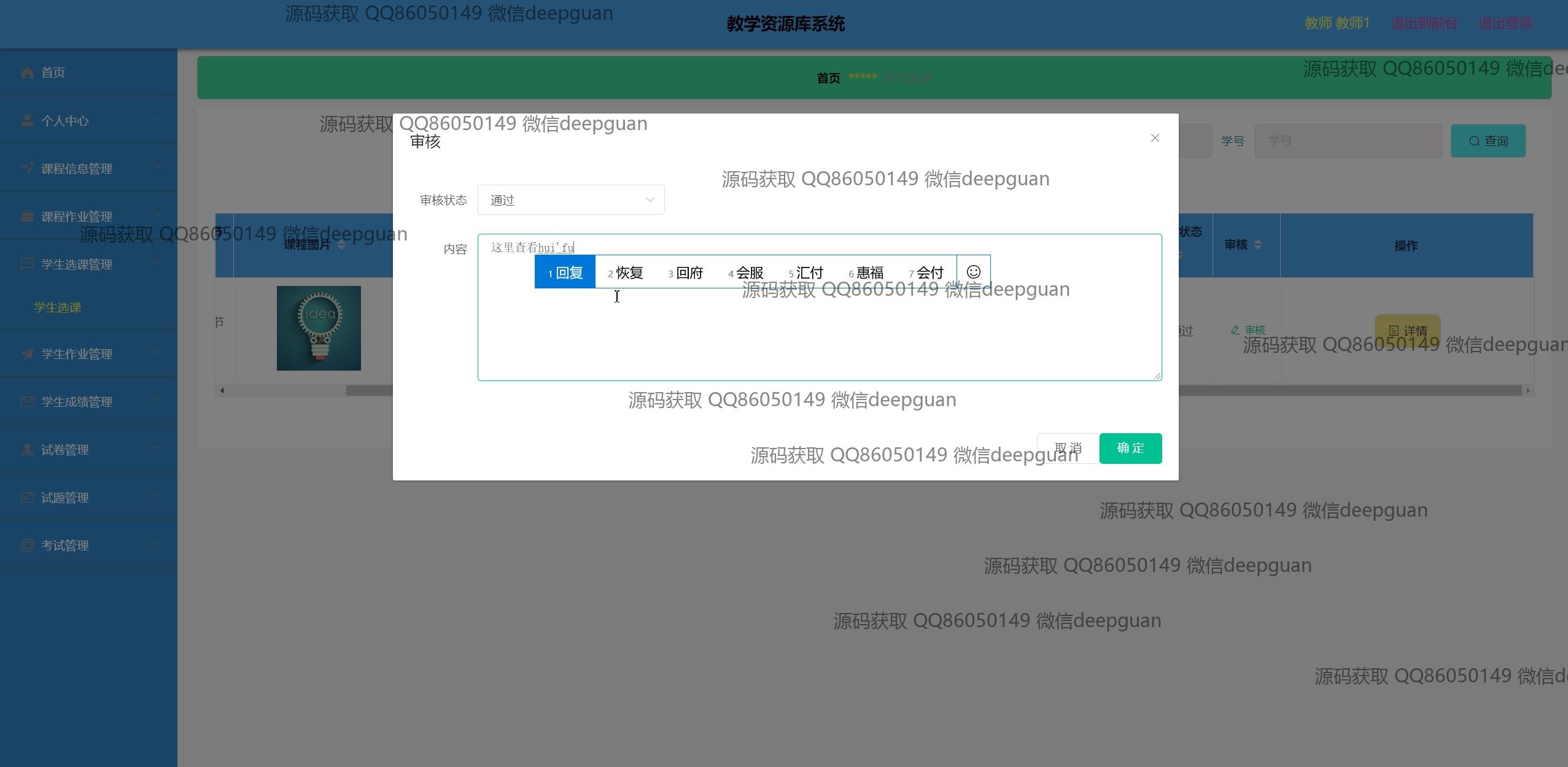Click the envelope icon for 学生成绩管理

(27, 401)
